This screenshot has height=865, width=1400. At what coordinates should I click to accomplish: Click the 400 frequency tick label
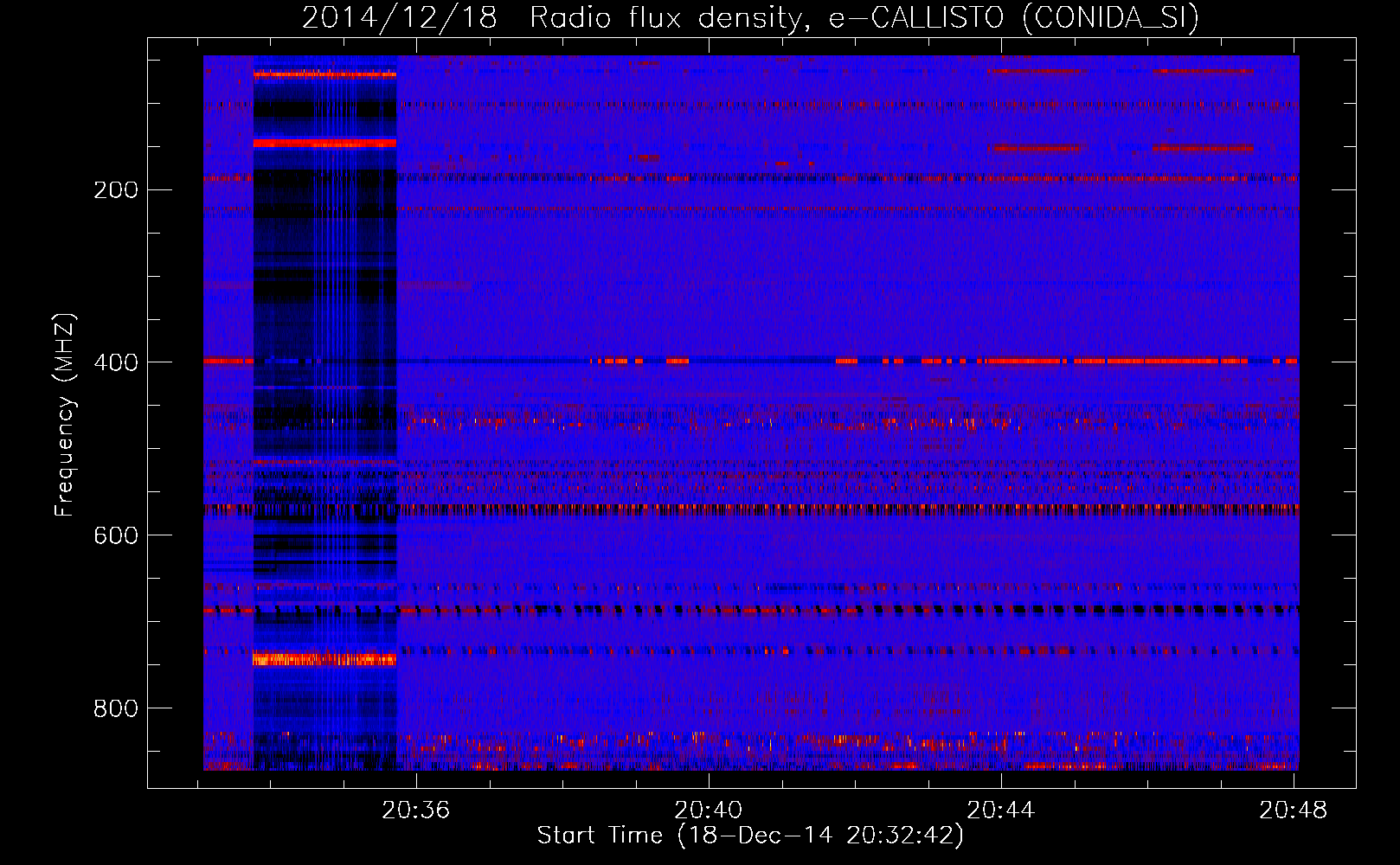point(116,363)
